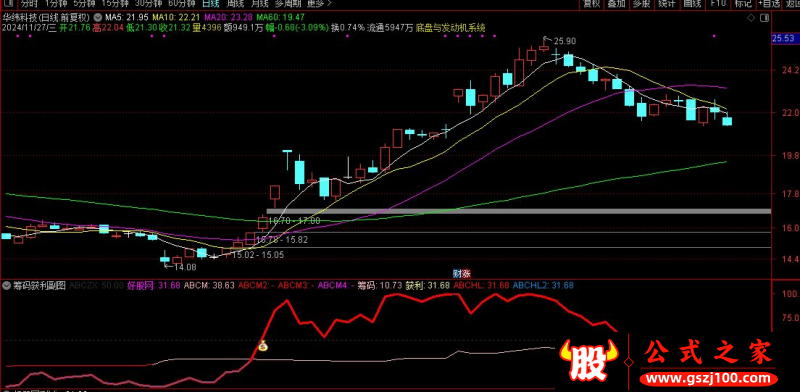Expand the 更多 periods menu
The image size is (800, 392).
point(319,4)
